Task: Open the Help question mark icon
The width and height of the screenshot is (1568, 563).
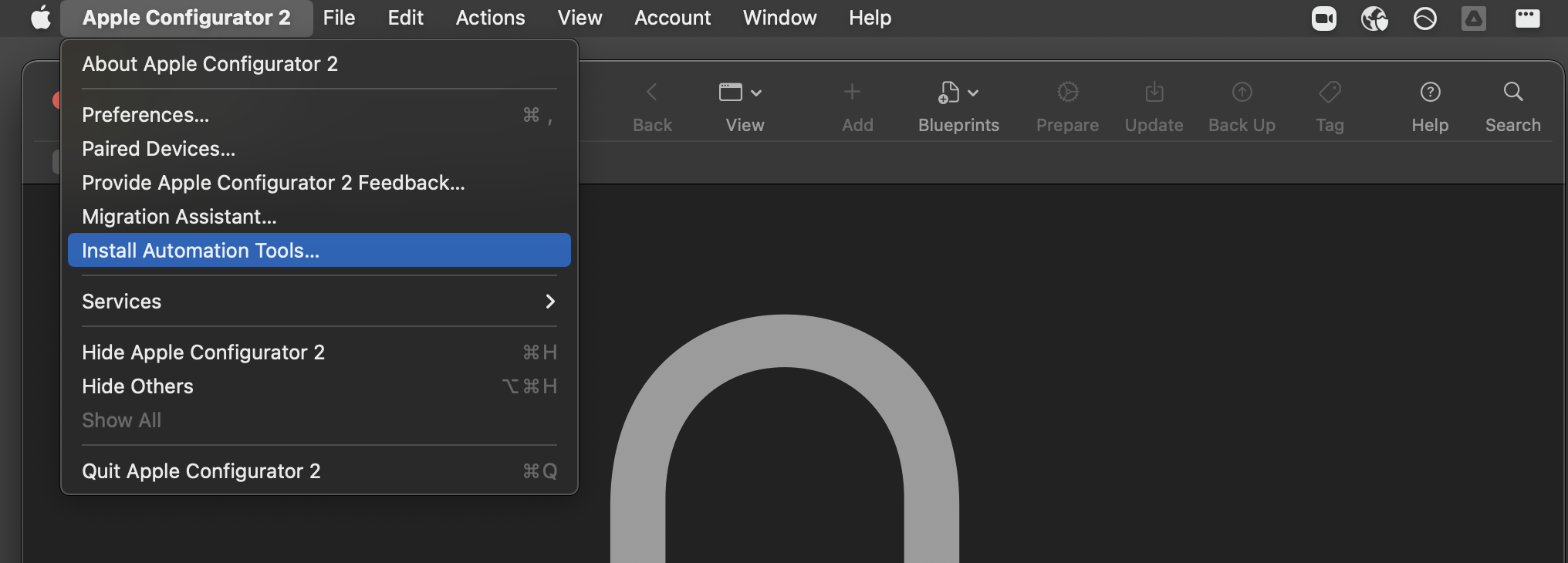Action: point(1431,92)
